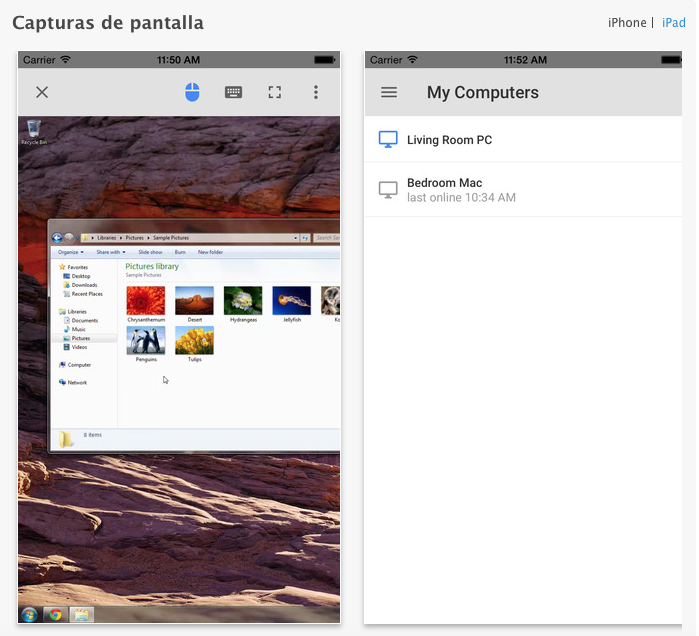Viewport: 699px width, 636px height.
Task: Open the hamburger menu beside My Computers
Action: click(389, 92)
